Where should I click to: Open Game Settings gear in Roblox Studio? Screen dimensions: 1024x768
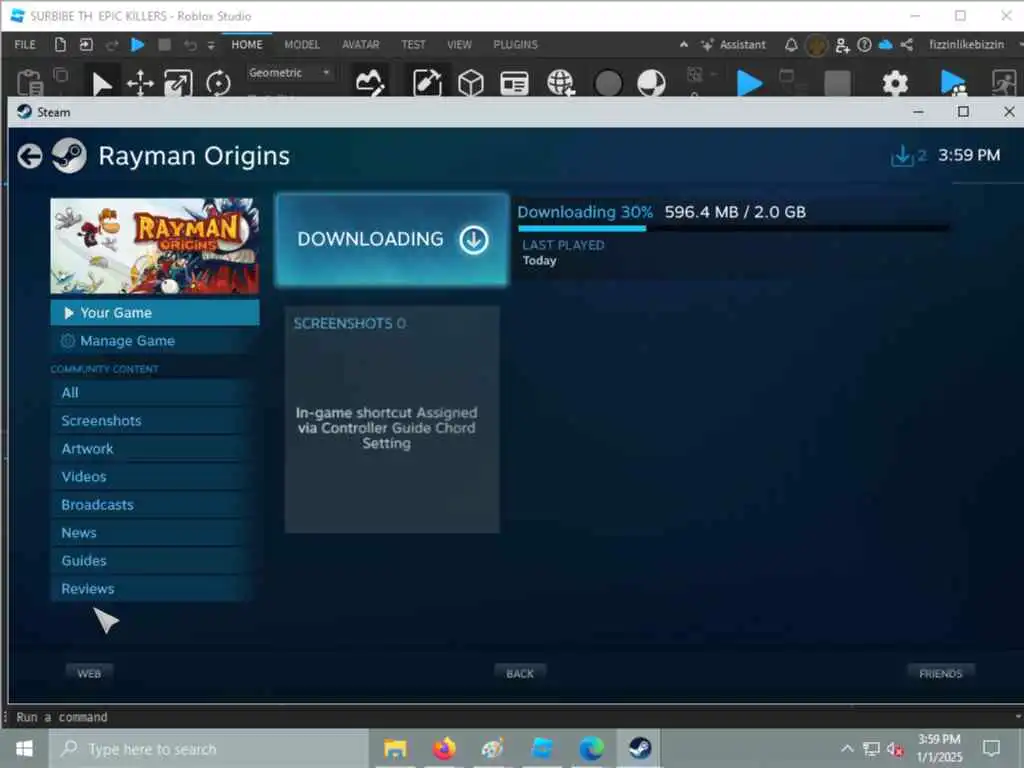pyautogui.click(x=895, y=83)
